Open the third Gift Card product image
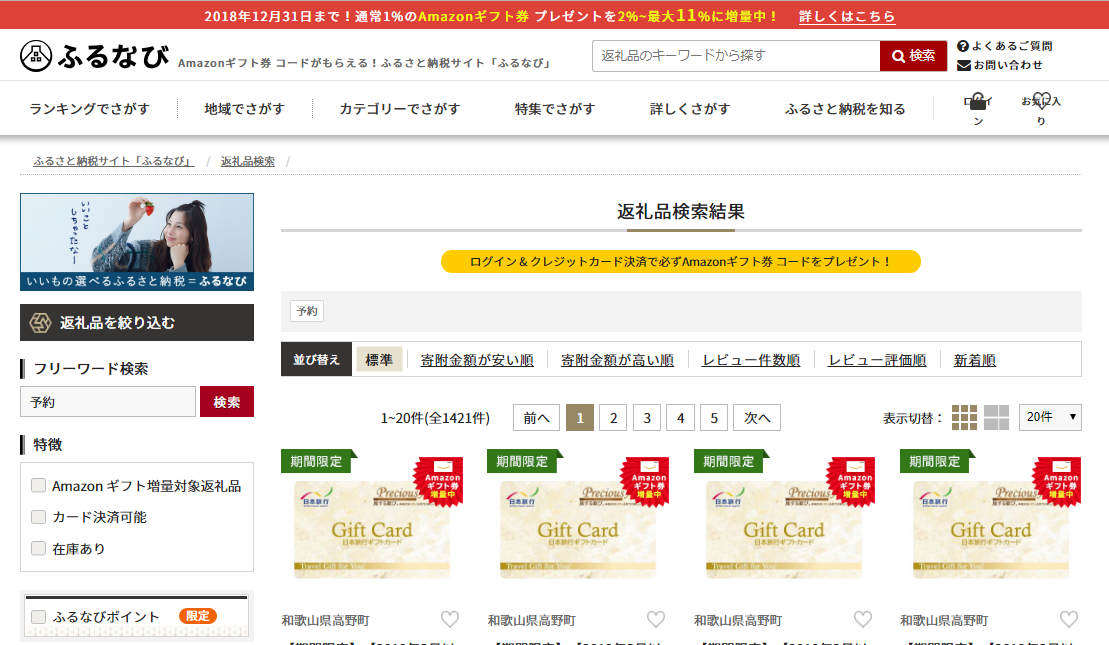 tap(784, 530)
